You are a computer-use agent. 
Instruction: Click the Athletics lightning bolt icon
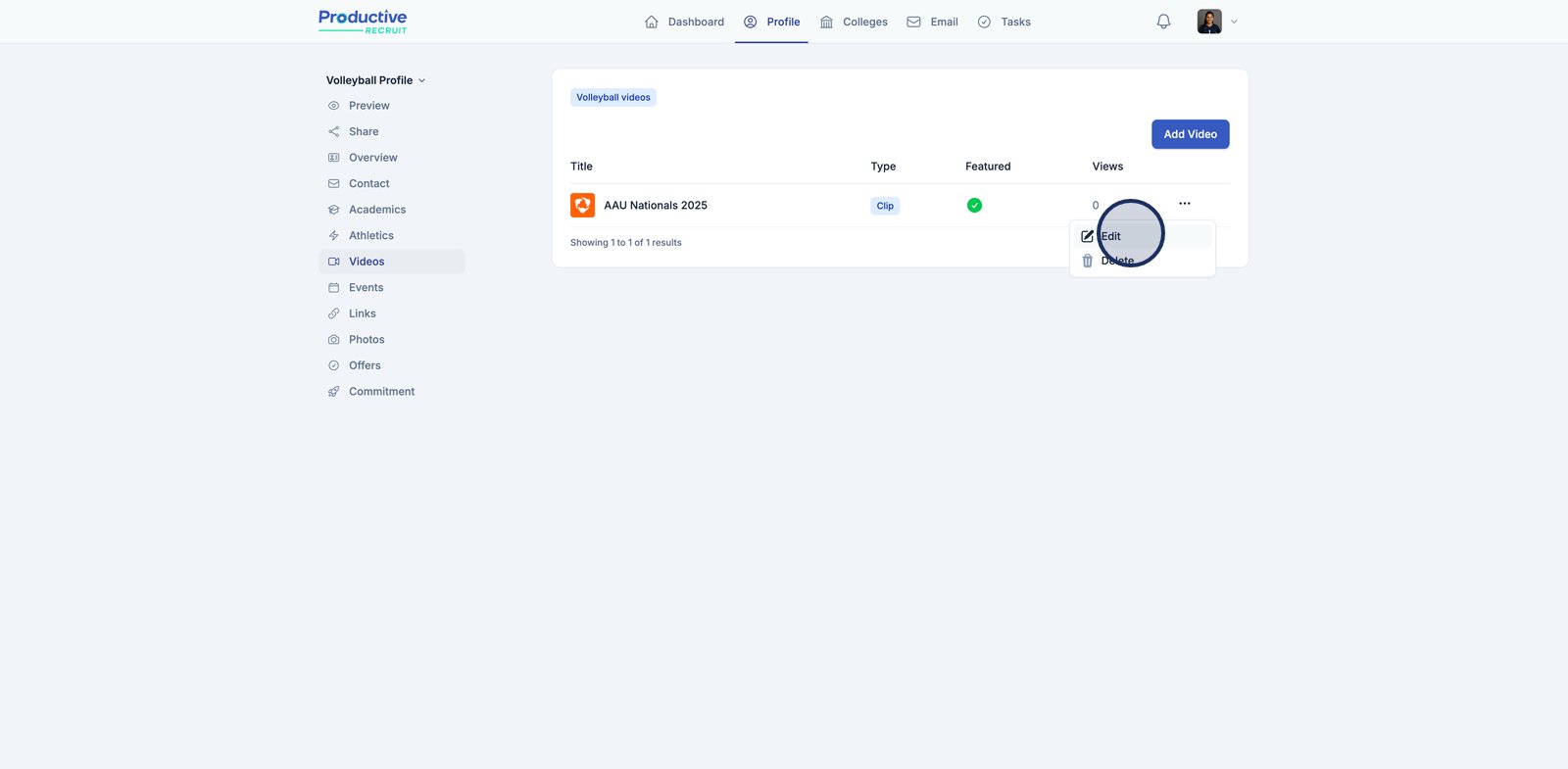[x=334, y=236]
